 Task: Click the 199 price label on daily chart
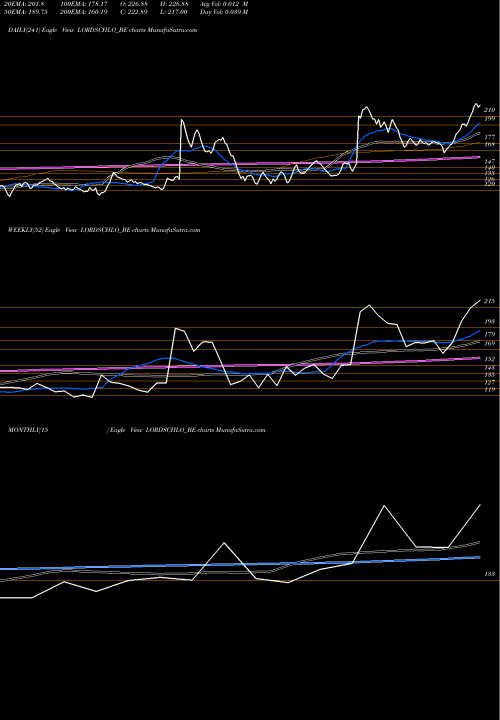[489, 118]
